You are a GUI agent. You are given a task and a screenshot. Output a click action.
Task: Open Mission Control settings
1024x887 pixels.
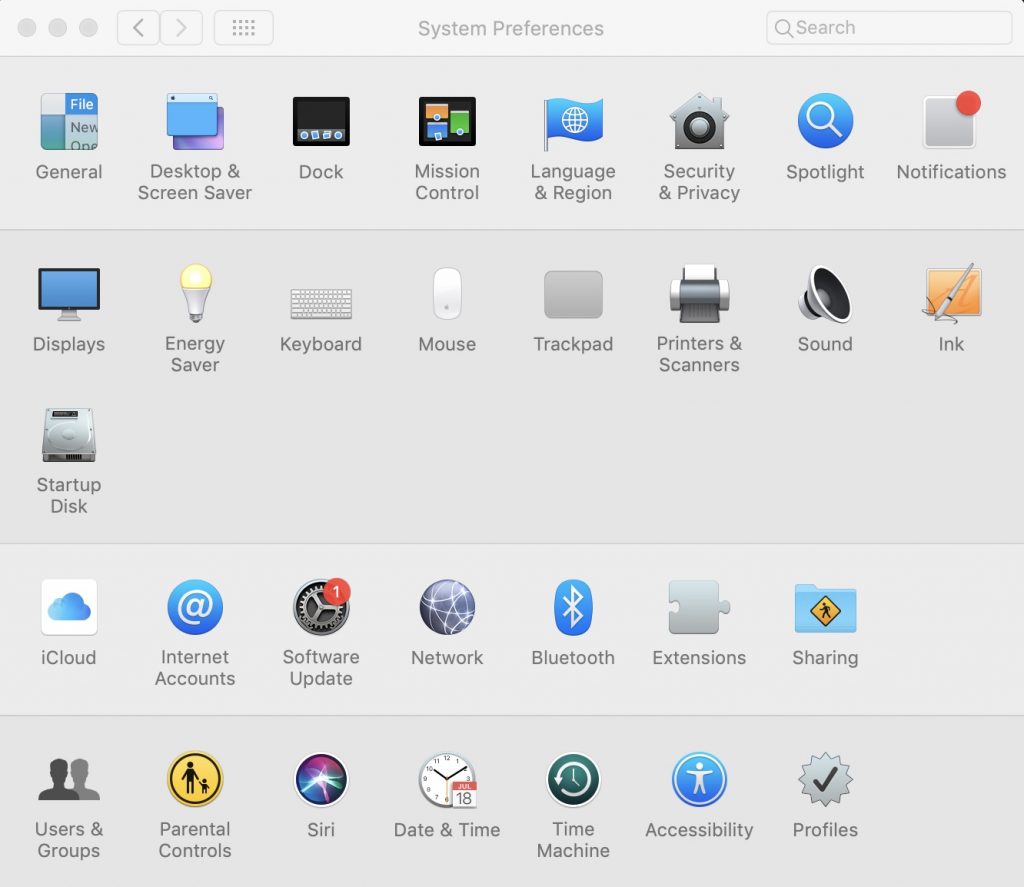(x=447, y=122)
